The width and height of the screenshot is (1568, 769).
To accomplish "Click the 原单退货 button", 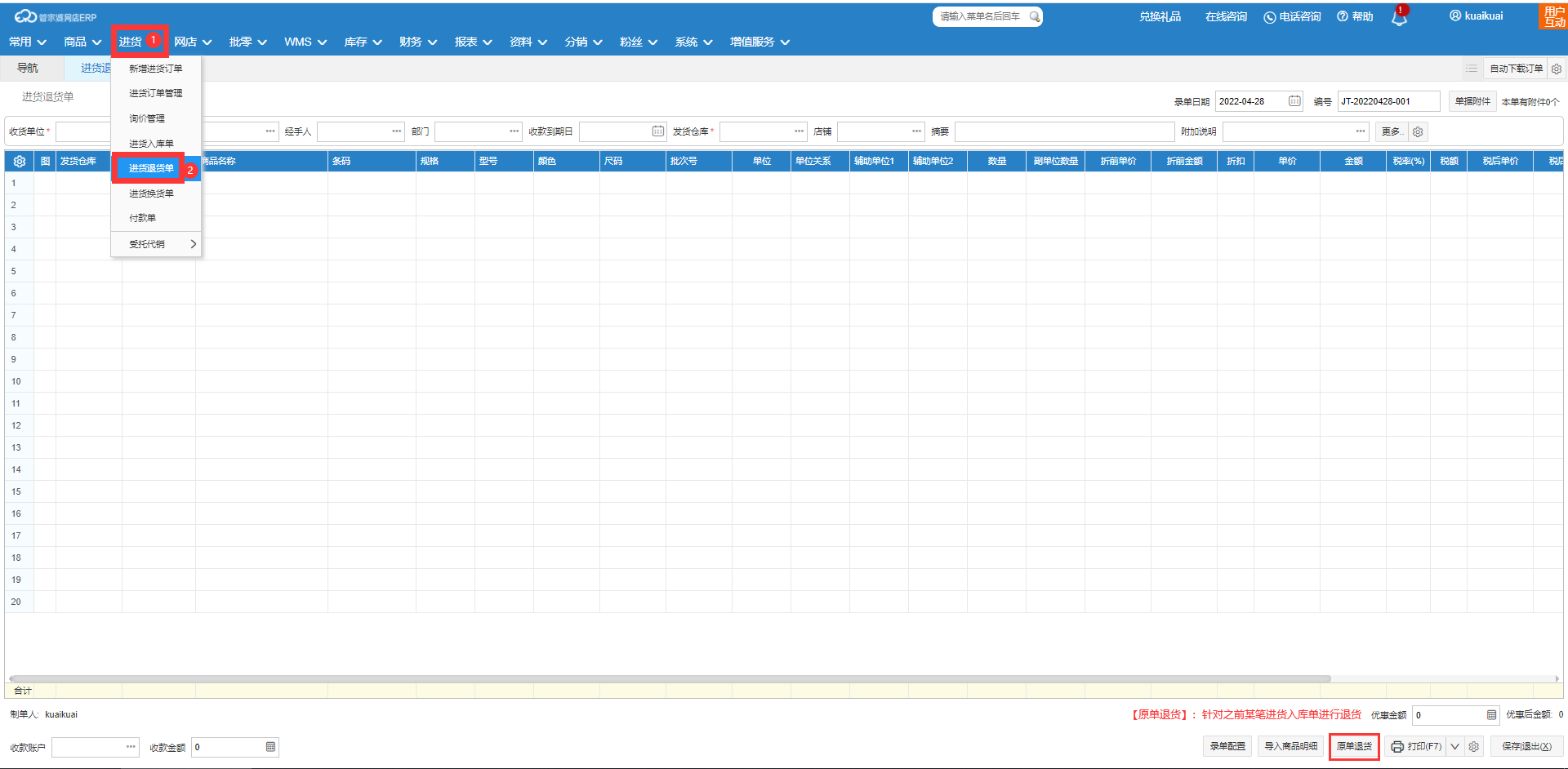I will 1354,747.
